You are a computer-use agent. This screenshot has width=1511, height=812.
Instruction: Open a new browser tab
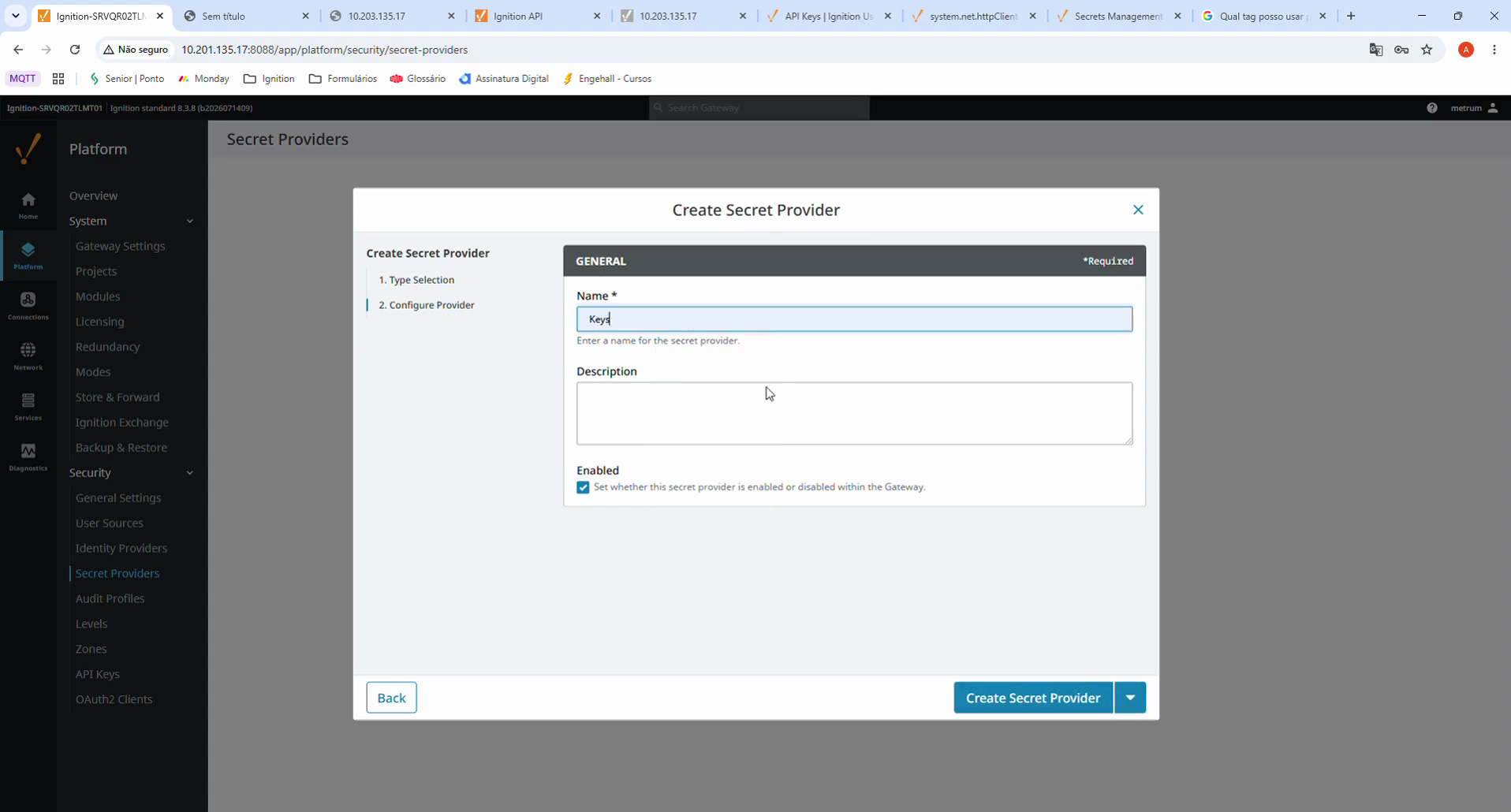click(x=1351, y=16)
